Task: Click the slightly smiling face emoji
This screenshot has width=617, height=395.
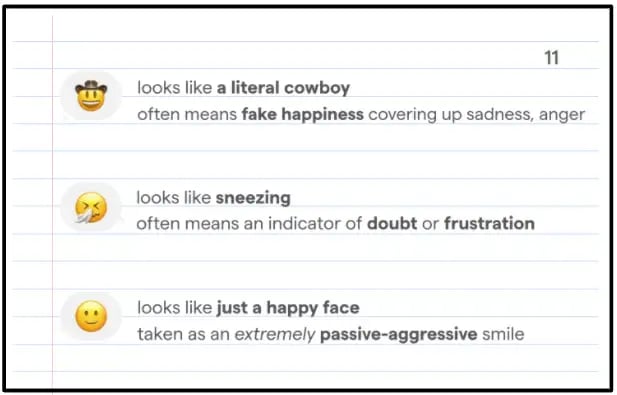Action: click(x=91, y=316)
